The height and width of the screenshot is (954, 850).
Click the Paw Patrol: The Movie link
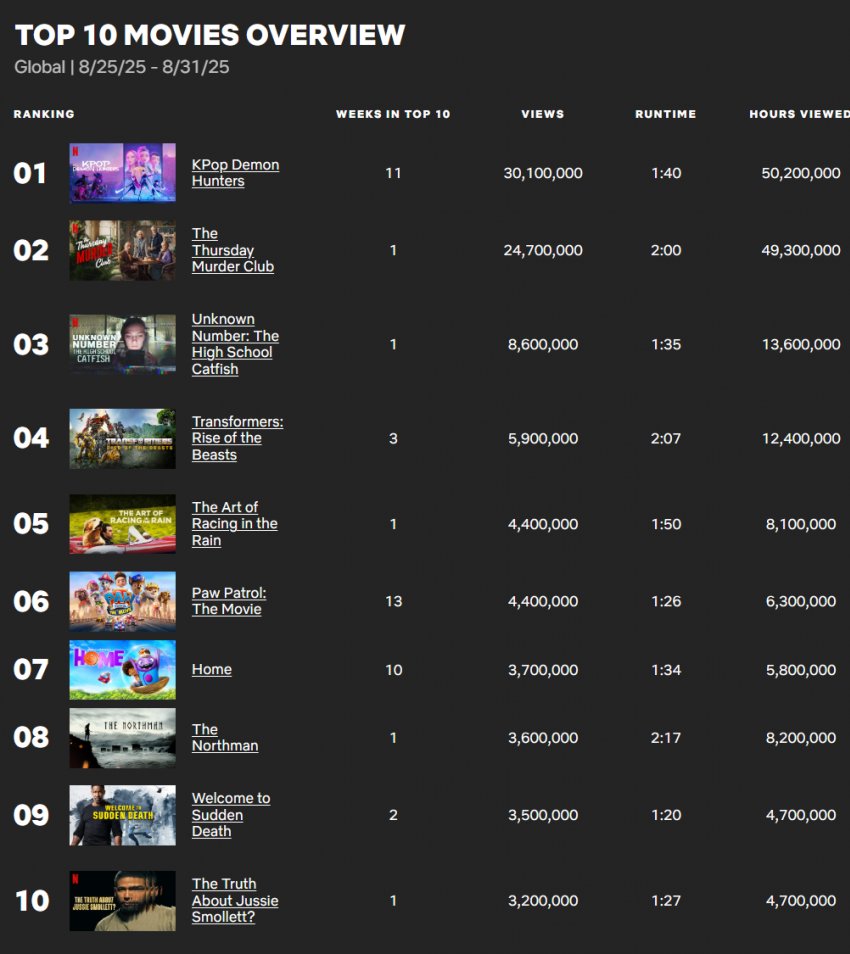228,601
